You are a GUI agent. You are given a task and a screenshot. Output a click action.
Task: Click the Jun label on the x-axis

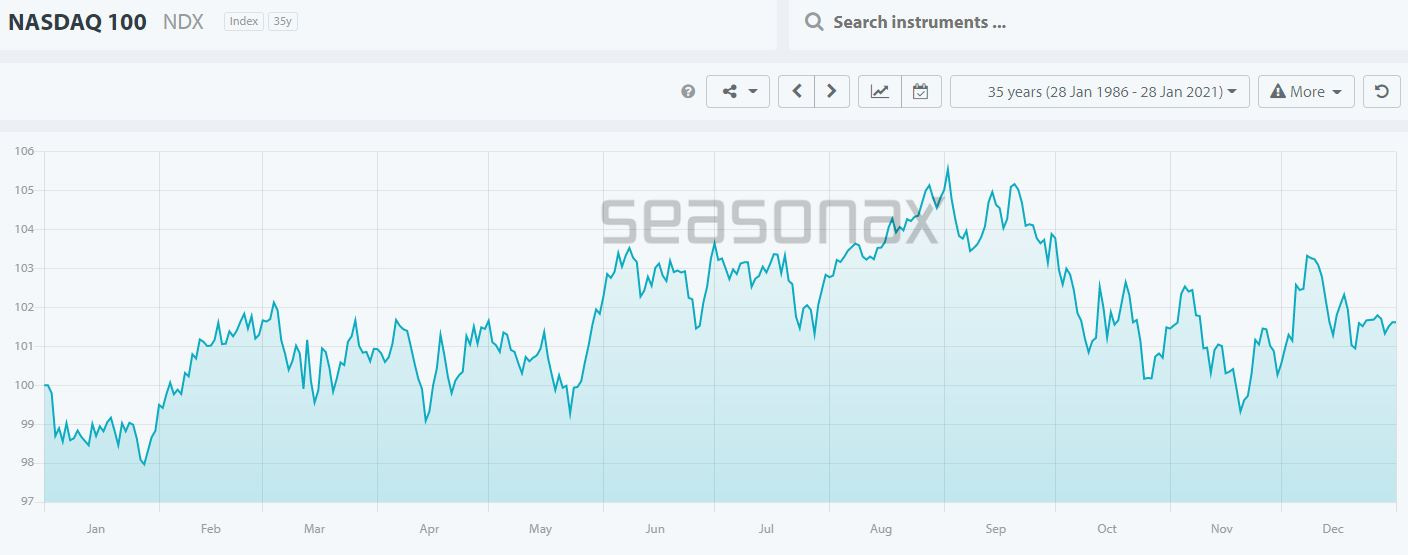[655, 529]
